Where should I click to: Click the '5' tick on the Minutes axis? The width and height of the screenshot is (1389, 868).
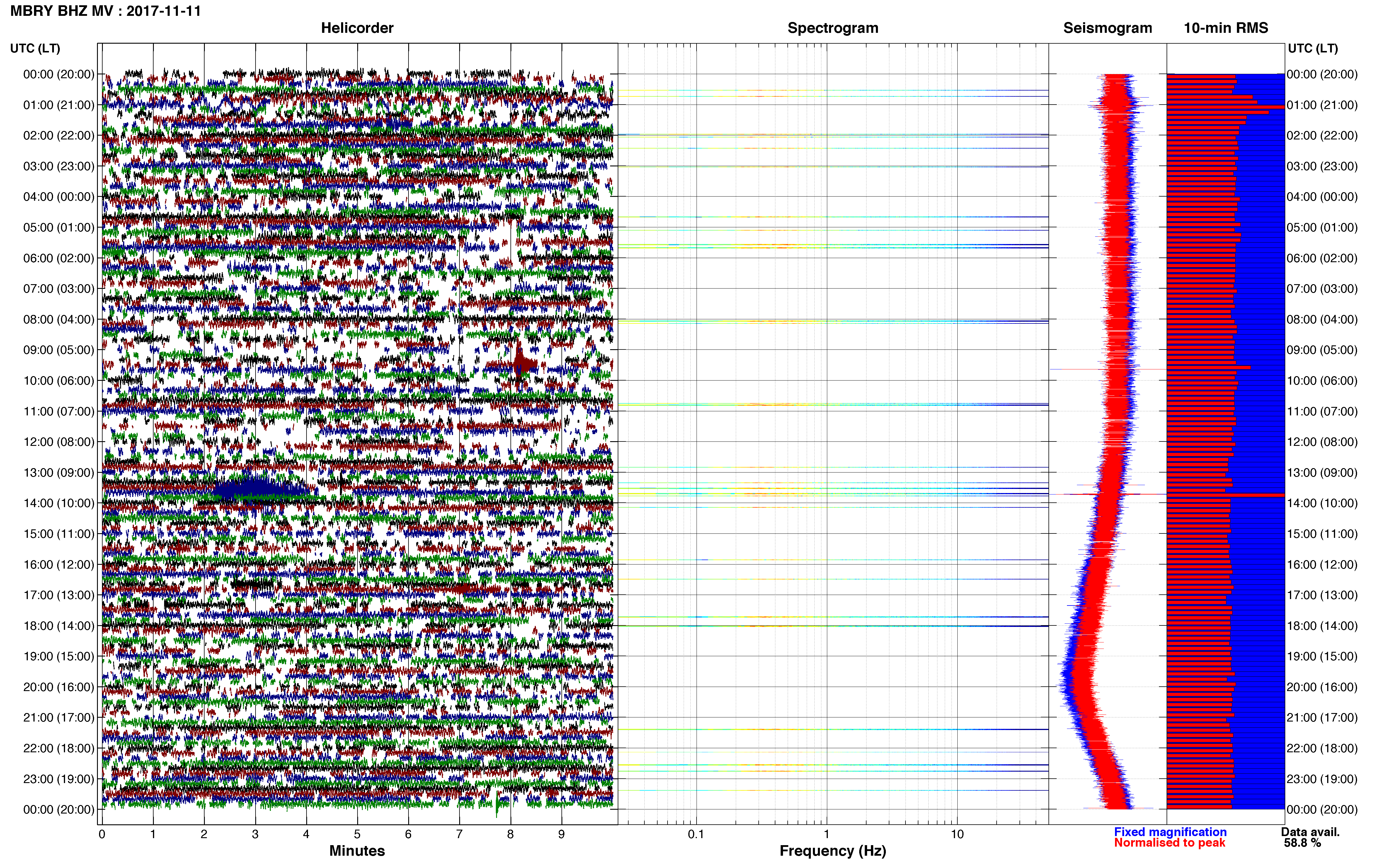pyautogui.click(x=357, y=834)
